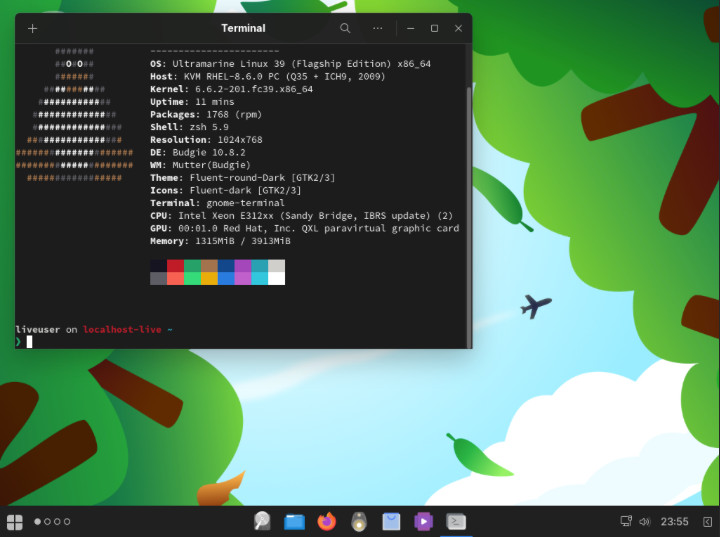
Task: Click the dark red swatch in top row
Action: point(175,266)
